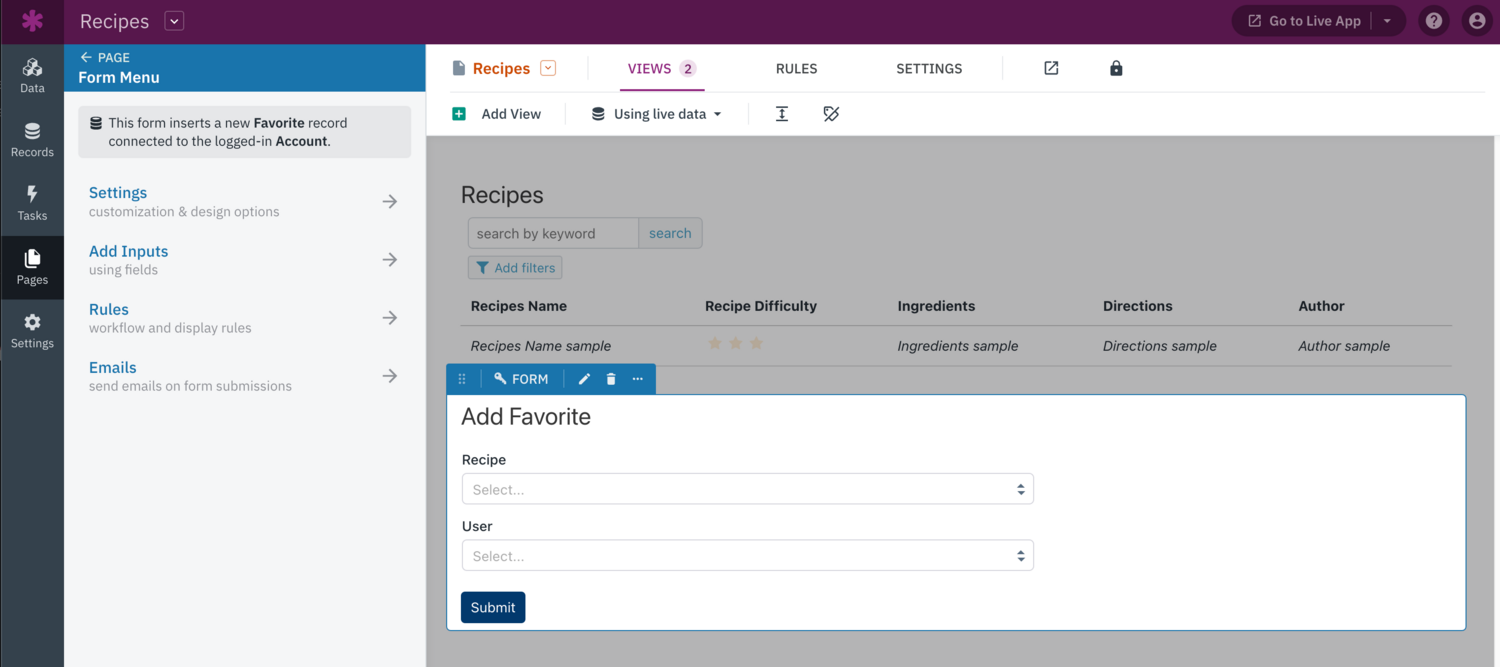Open more form options via ellipsis icon
The width and height of the screenshot is (1500, 667).
click(637, 378)
